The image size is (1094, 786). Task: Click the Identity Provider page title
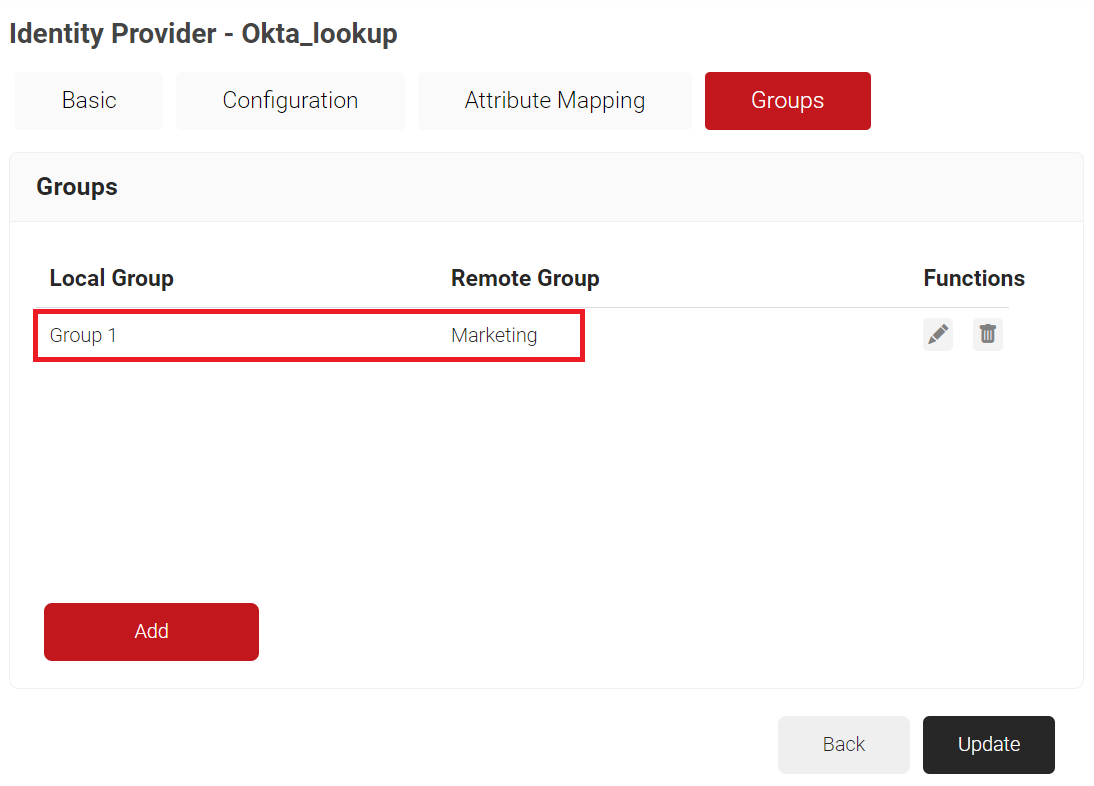click(112, 34)
